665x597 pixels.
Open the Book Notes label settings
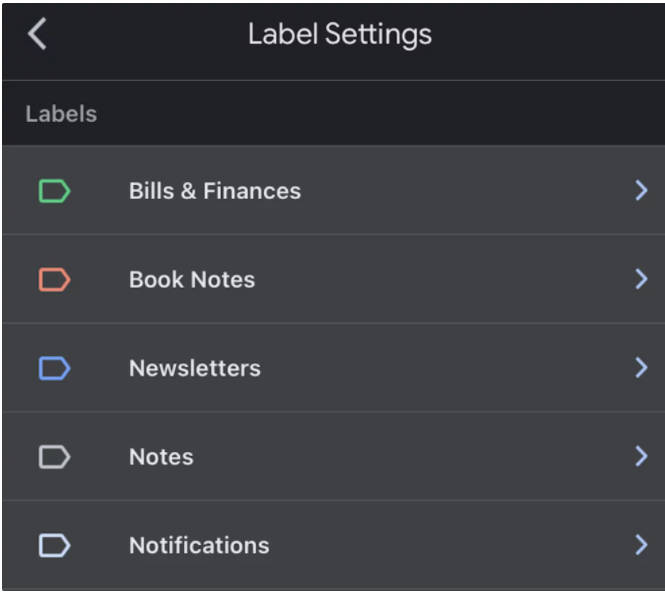(x=333, y=279)
